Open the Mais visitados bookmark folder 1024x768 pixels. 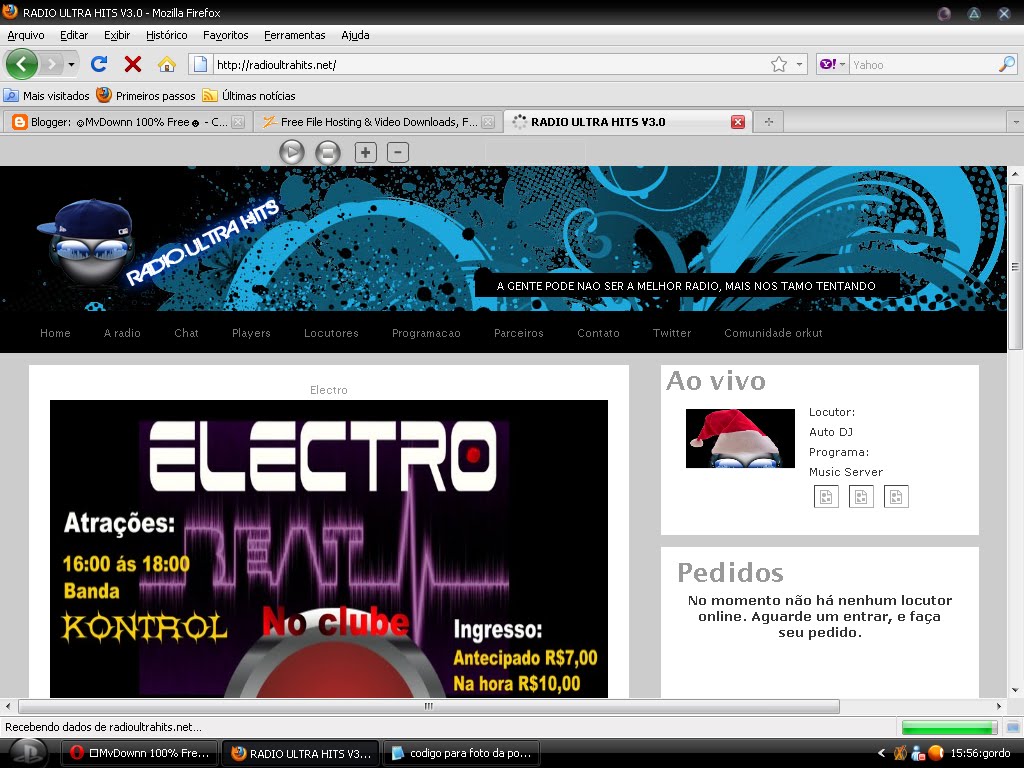click(46, 95)
